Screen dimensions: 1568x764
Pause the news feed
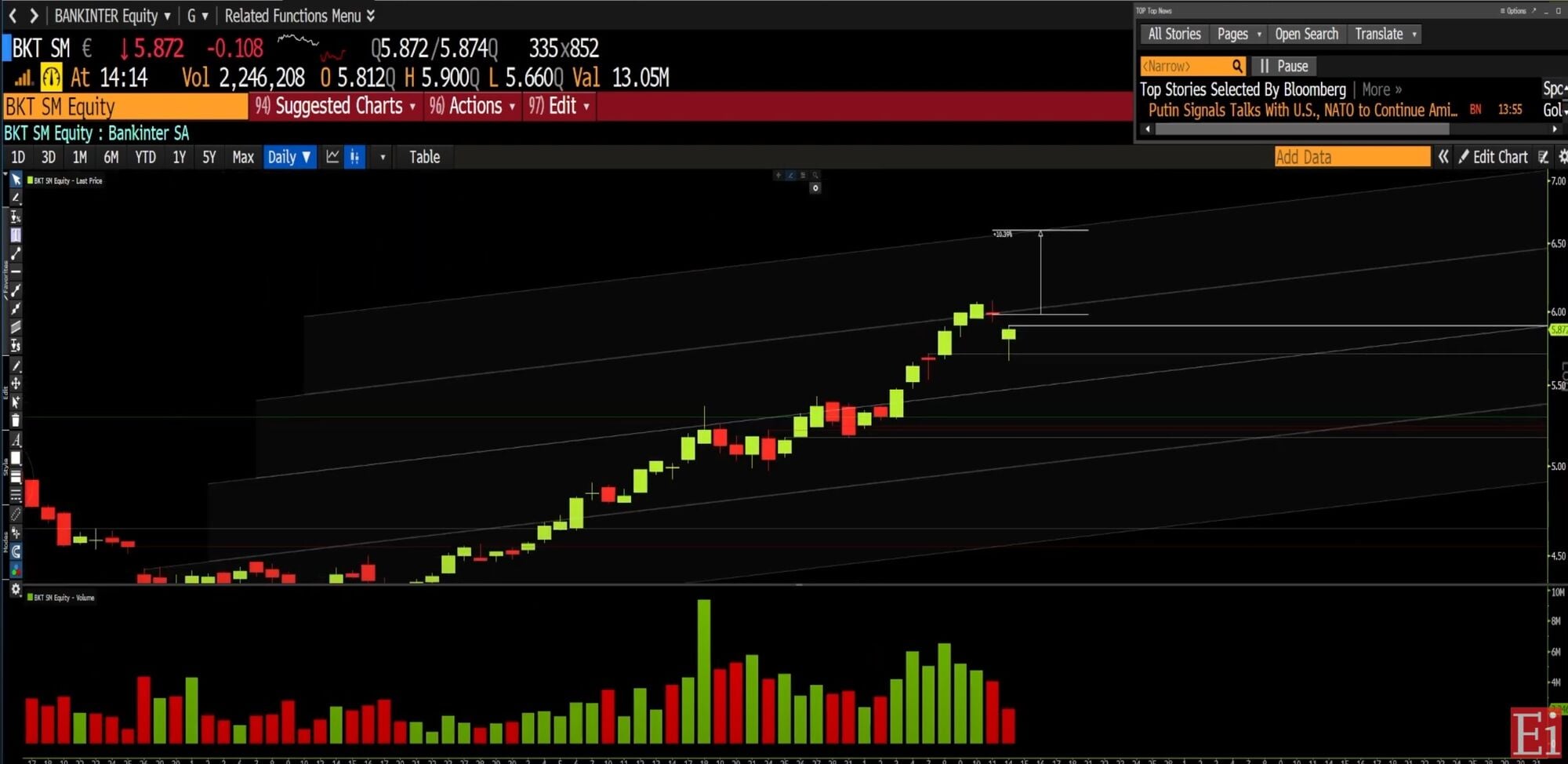tap(1284, 66)
